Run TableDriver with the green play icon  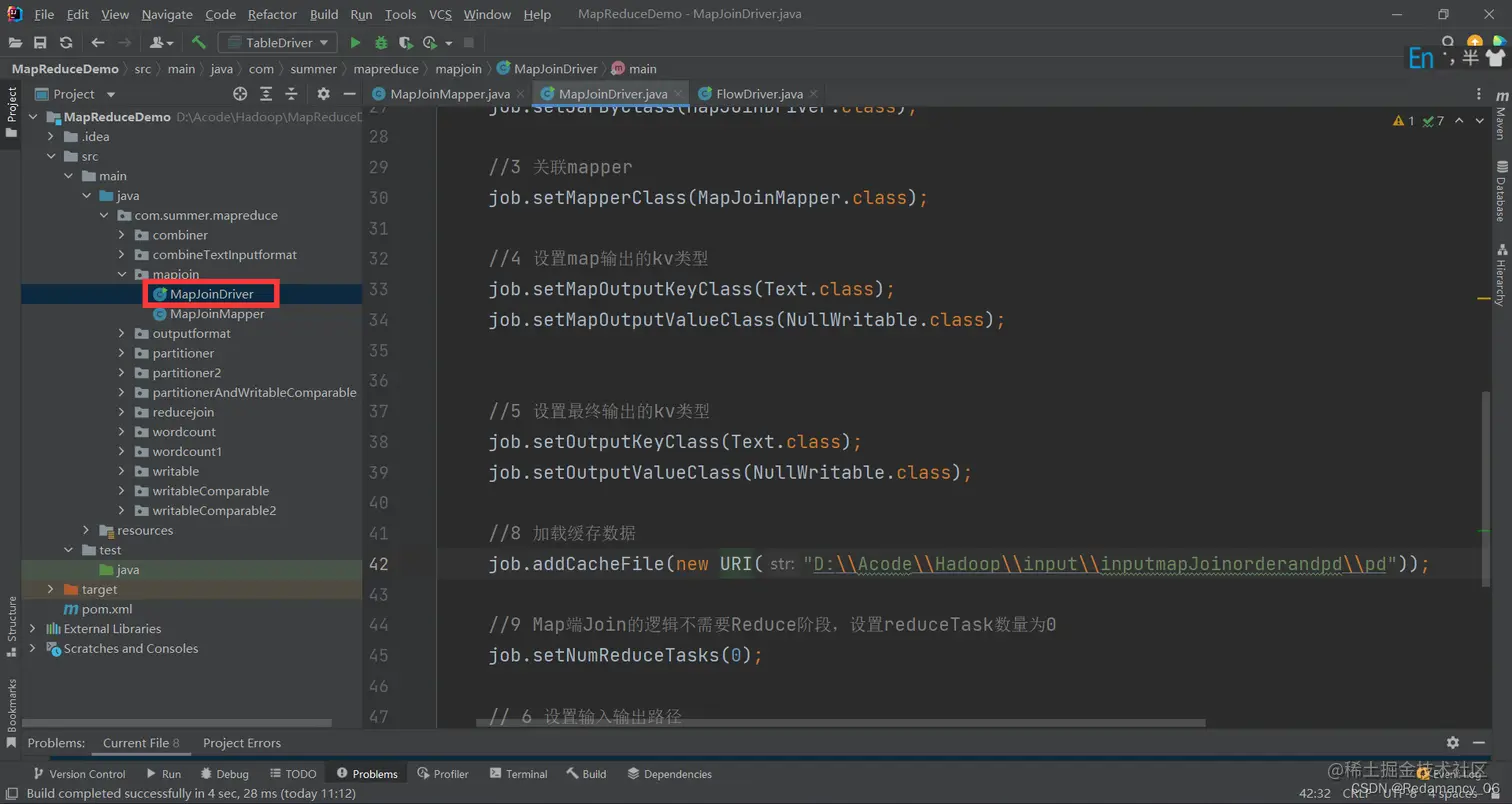[x=355, y=42]
